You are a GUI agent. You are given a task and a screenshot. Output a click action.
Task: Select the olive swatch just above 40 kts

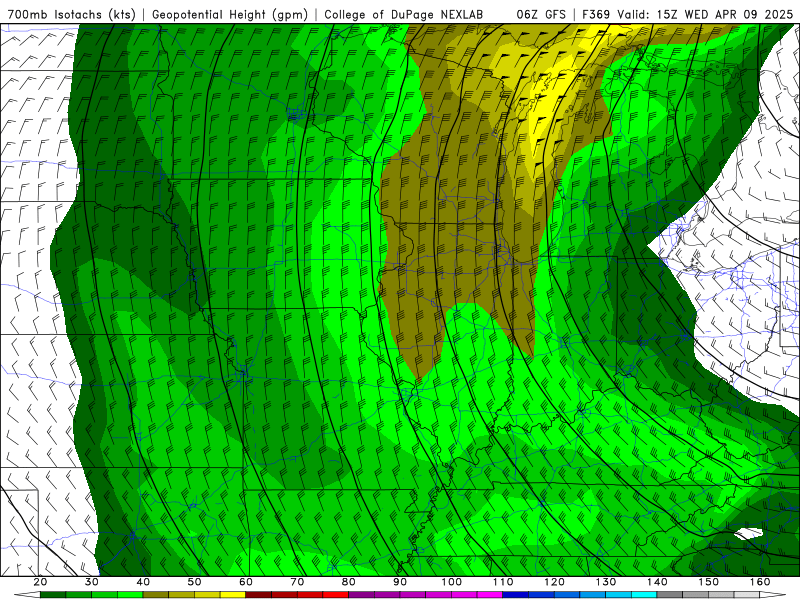156,595
